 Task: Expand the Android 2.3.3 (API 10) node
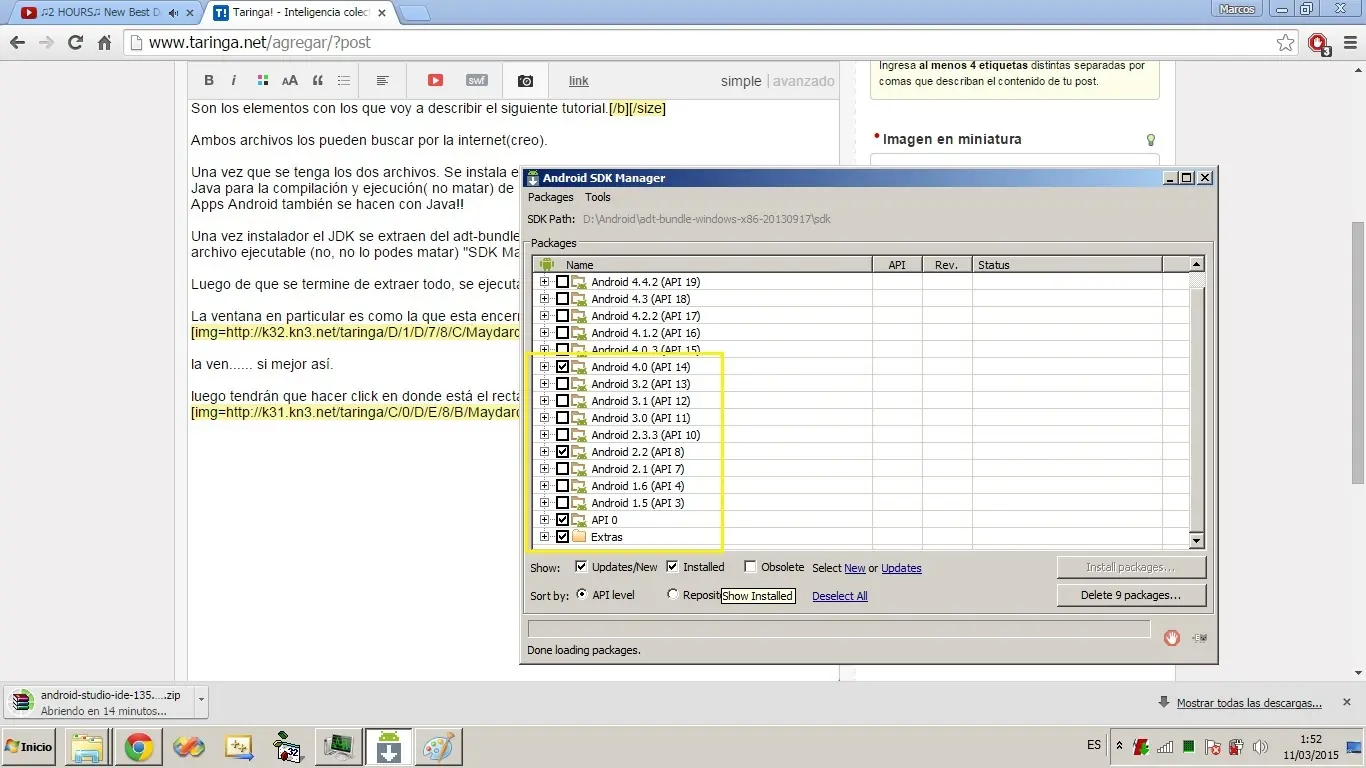(545, 435)
